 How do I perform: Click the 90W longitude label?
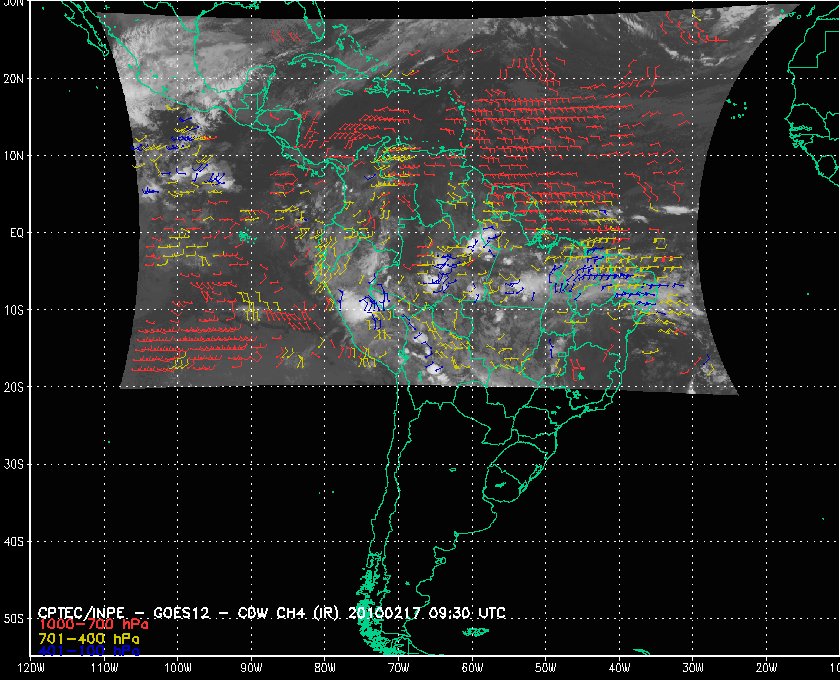(x=251, y=668)
